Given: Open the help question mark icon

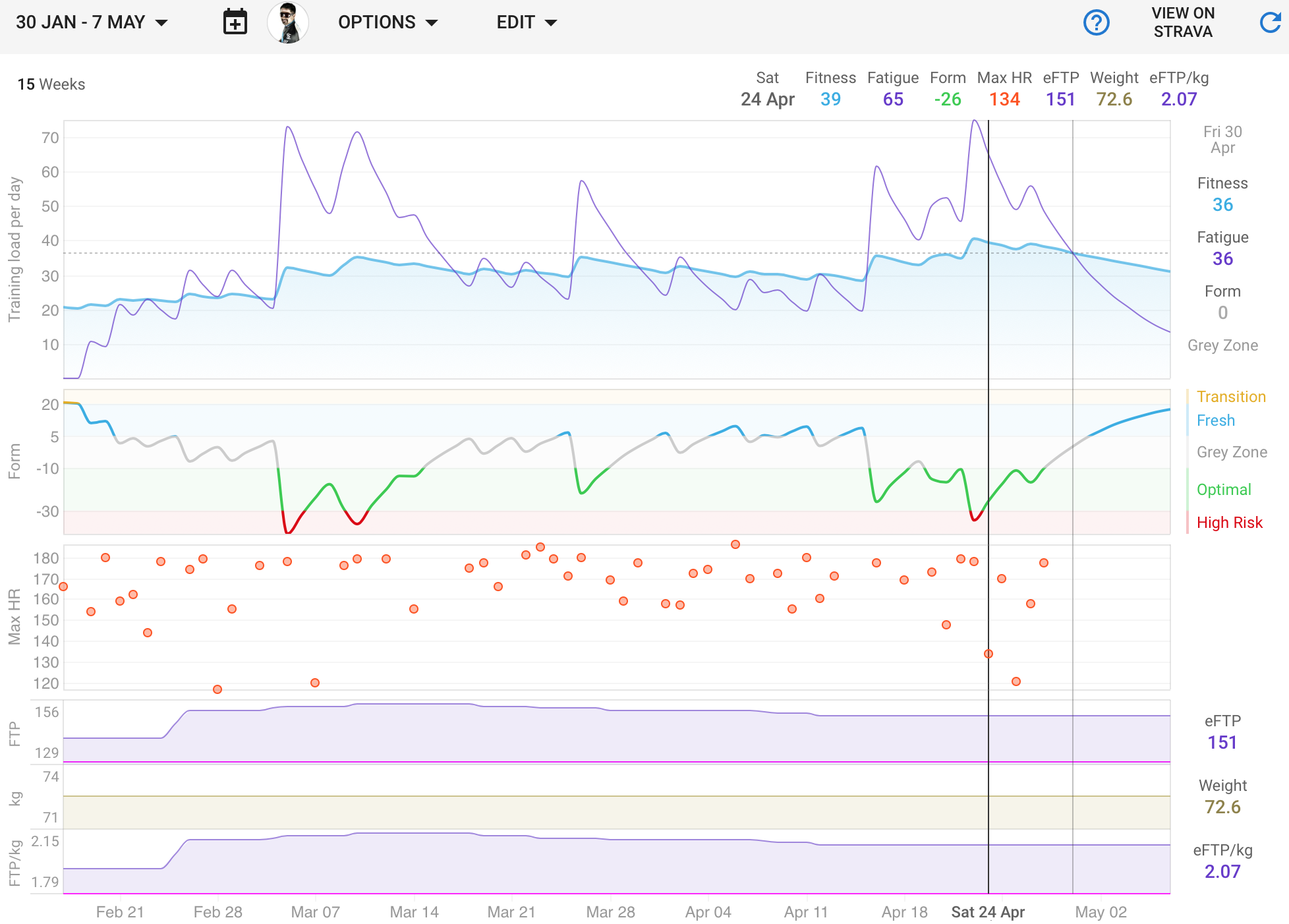Looking at the screenshot, I should tap(1096, 22).
